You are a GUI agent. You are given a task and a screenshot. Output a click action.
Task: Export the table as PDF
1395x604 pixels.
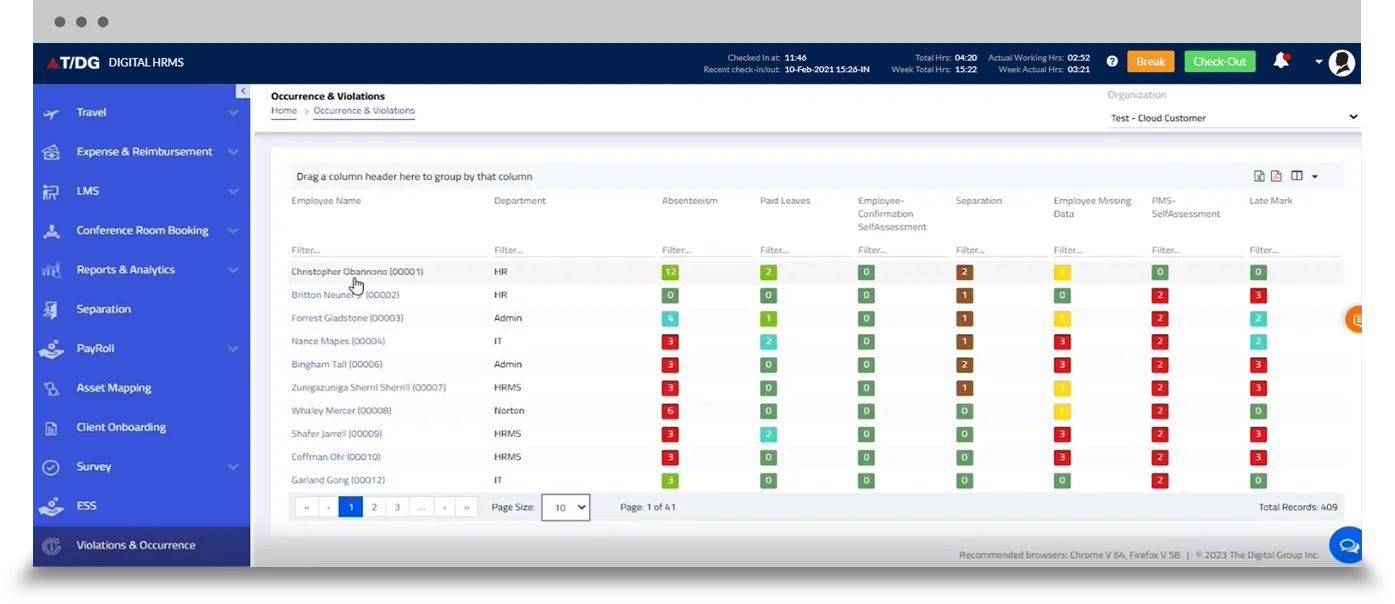(x=1276, y=176)
